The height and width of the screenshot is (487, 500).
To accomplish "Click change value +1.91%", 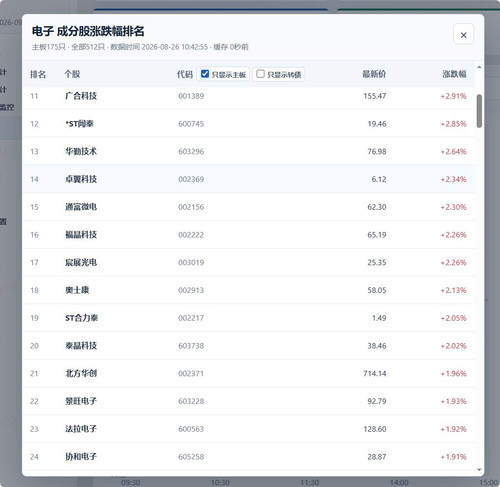I will [x=453, y=456].
